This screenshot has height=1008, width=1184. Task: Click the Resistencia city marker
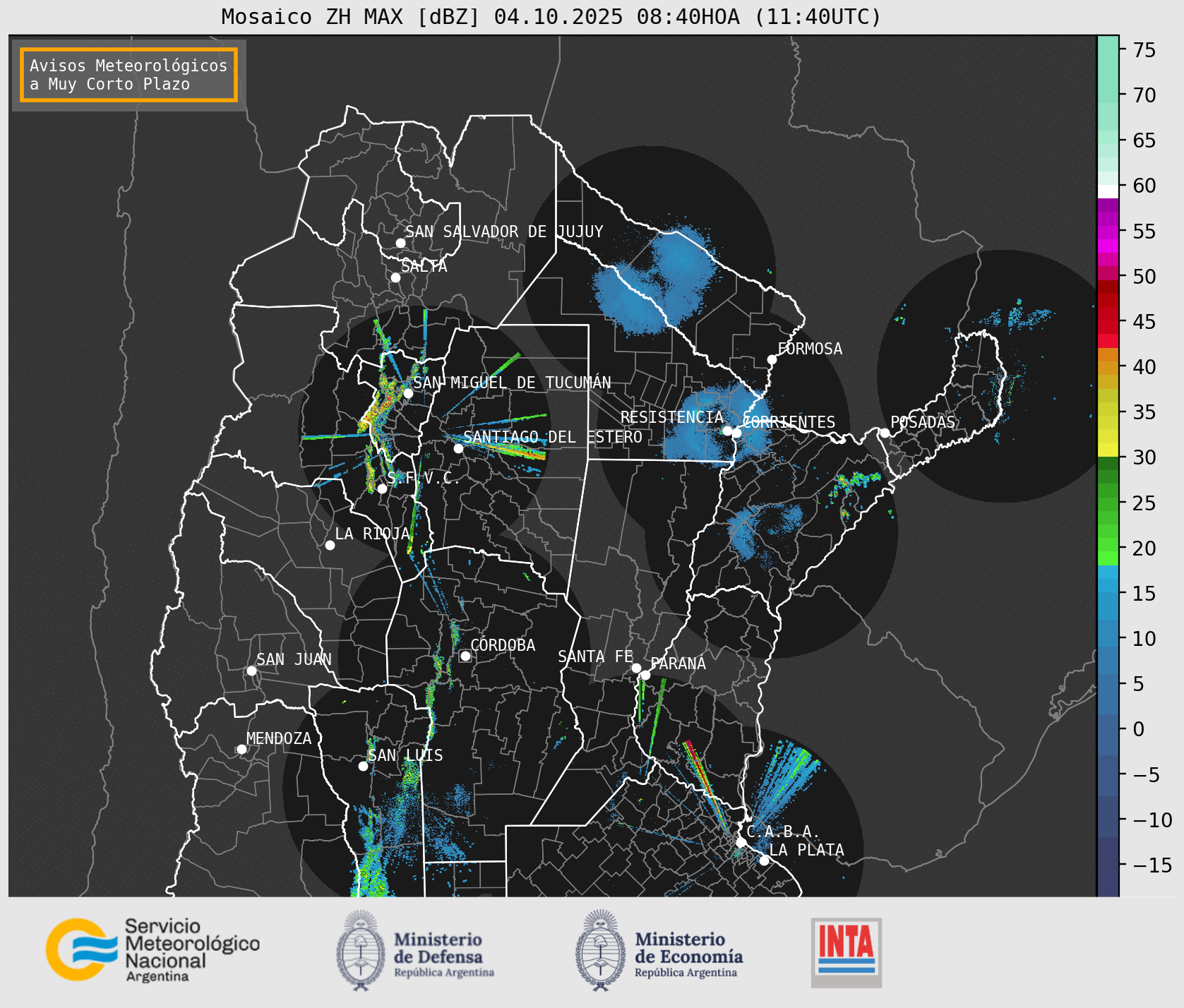[727, 431]
